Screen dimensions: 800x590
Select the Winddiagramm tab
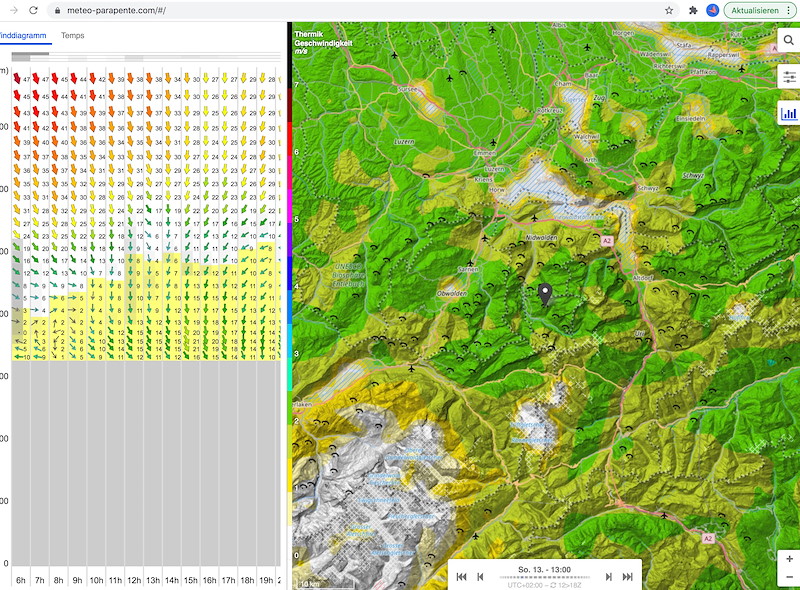pyautogui.click(x=23, y=35)
